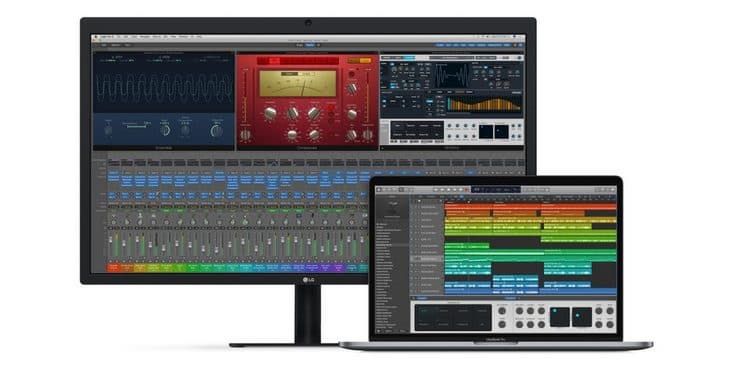Image resolution: width=735 pixels, height=368 pixels.
Task: Click the dark display panel in the MacBook's Smart Controls
Action: click(453, 317)
